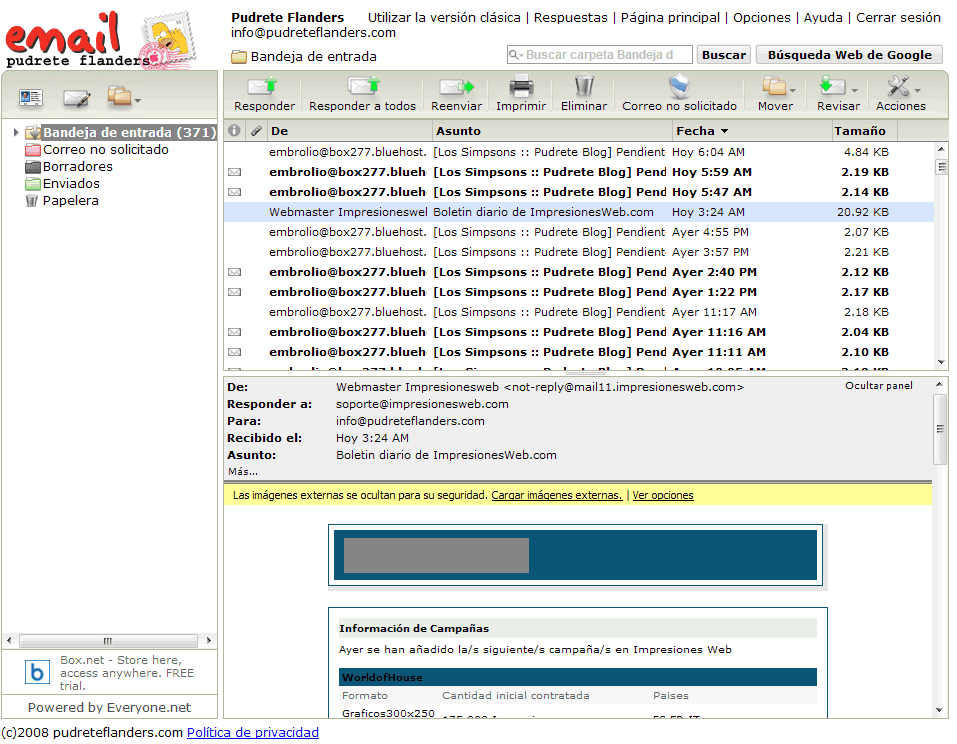Click the Imprimir printer icon
The image size is (957, 744).
click(521, 86)
